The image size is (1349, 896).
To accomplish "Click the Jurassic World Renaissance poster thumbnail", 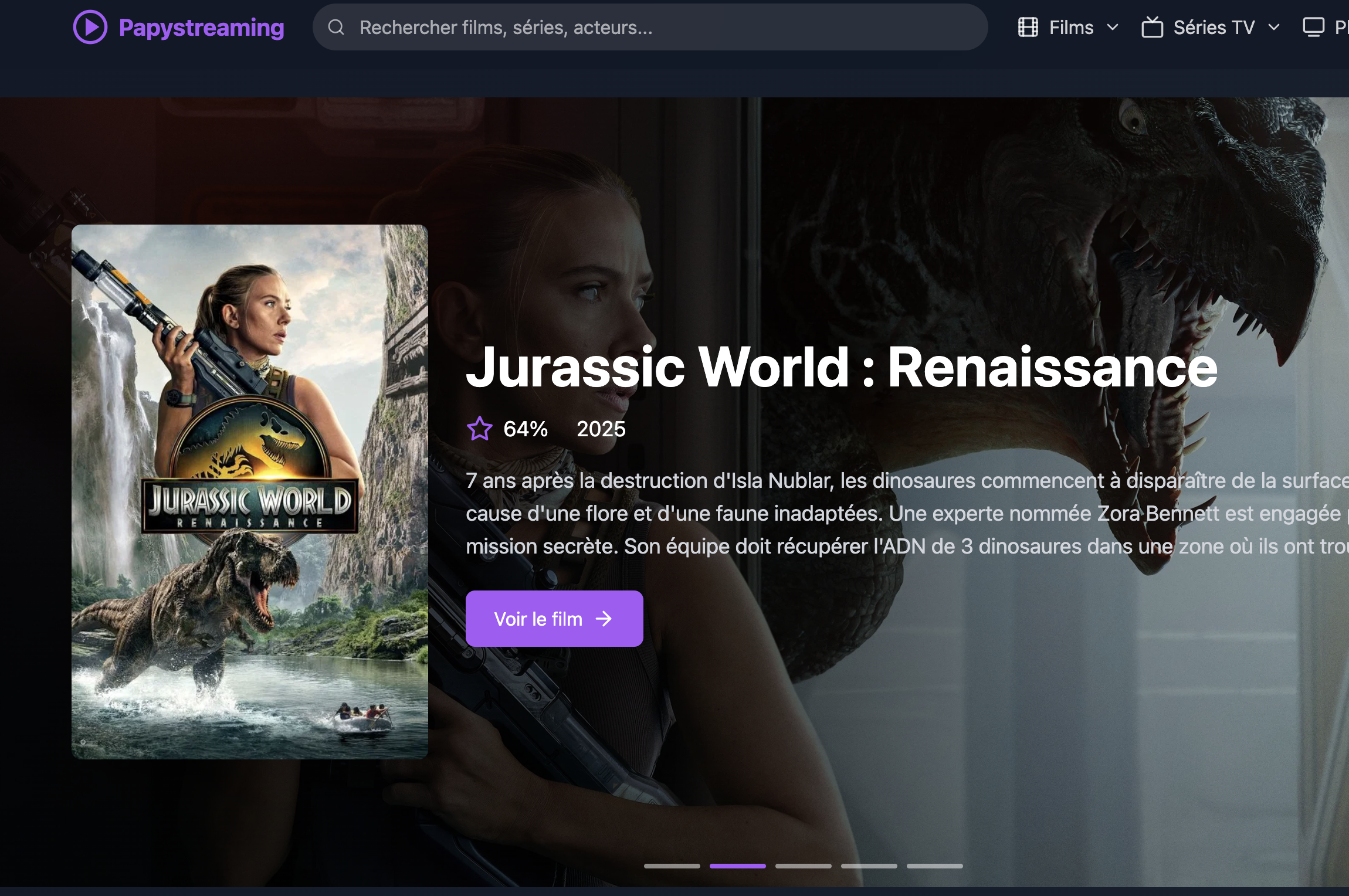I will click(x=249, y=491).
